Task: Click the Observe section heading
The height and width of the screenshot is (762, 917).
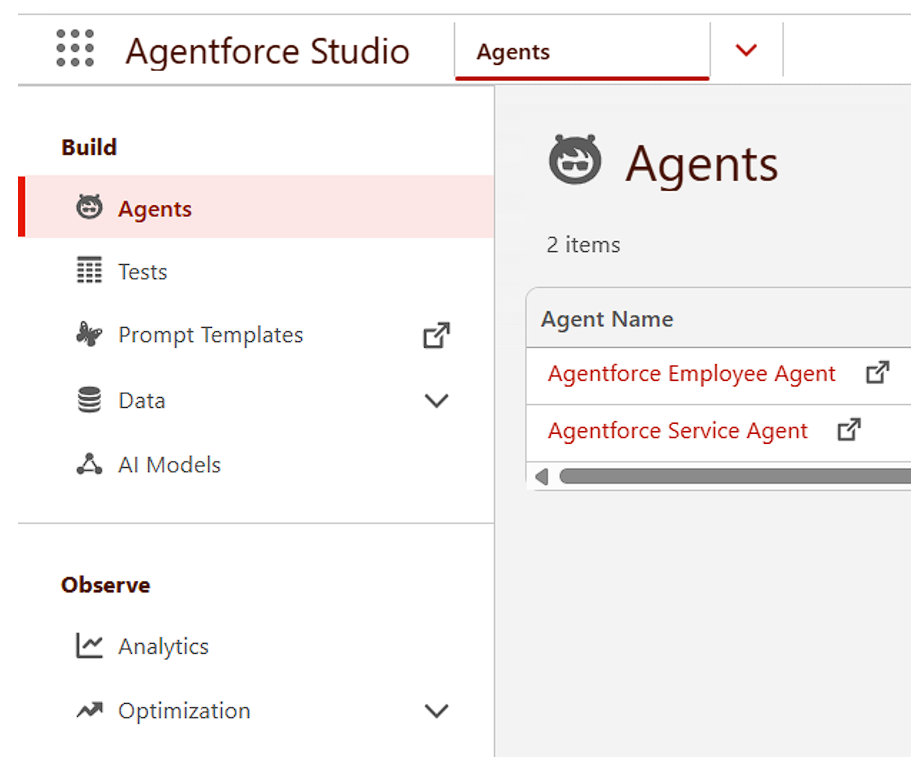Action: point(105,585)
